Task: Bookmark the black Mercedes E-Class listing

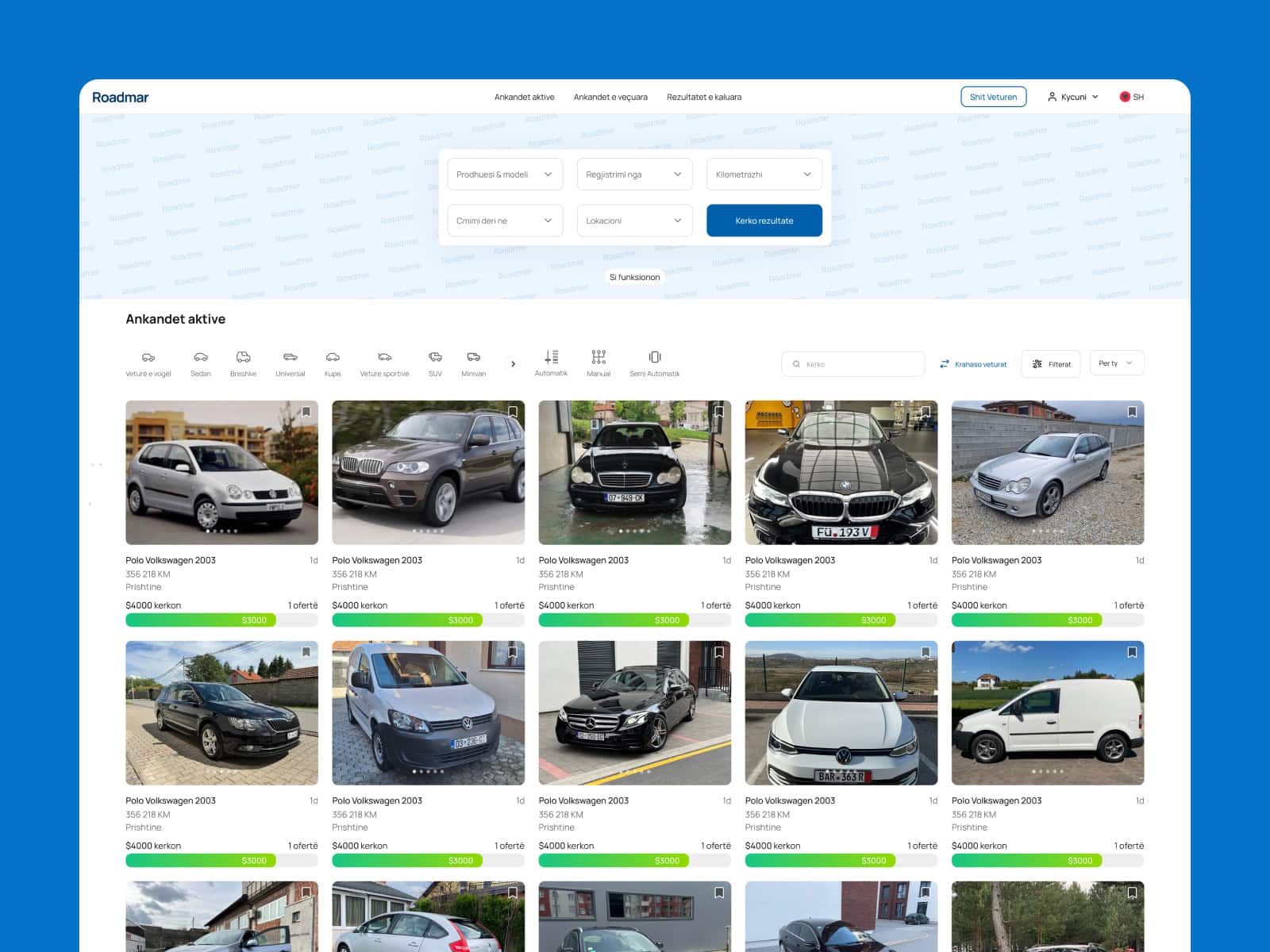Action: (x=719, y=652)
